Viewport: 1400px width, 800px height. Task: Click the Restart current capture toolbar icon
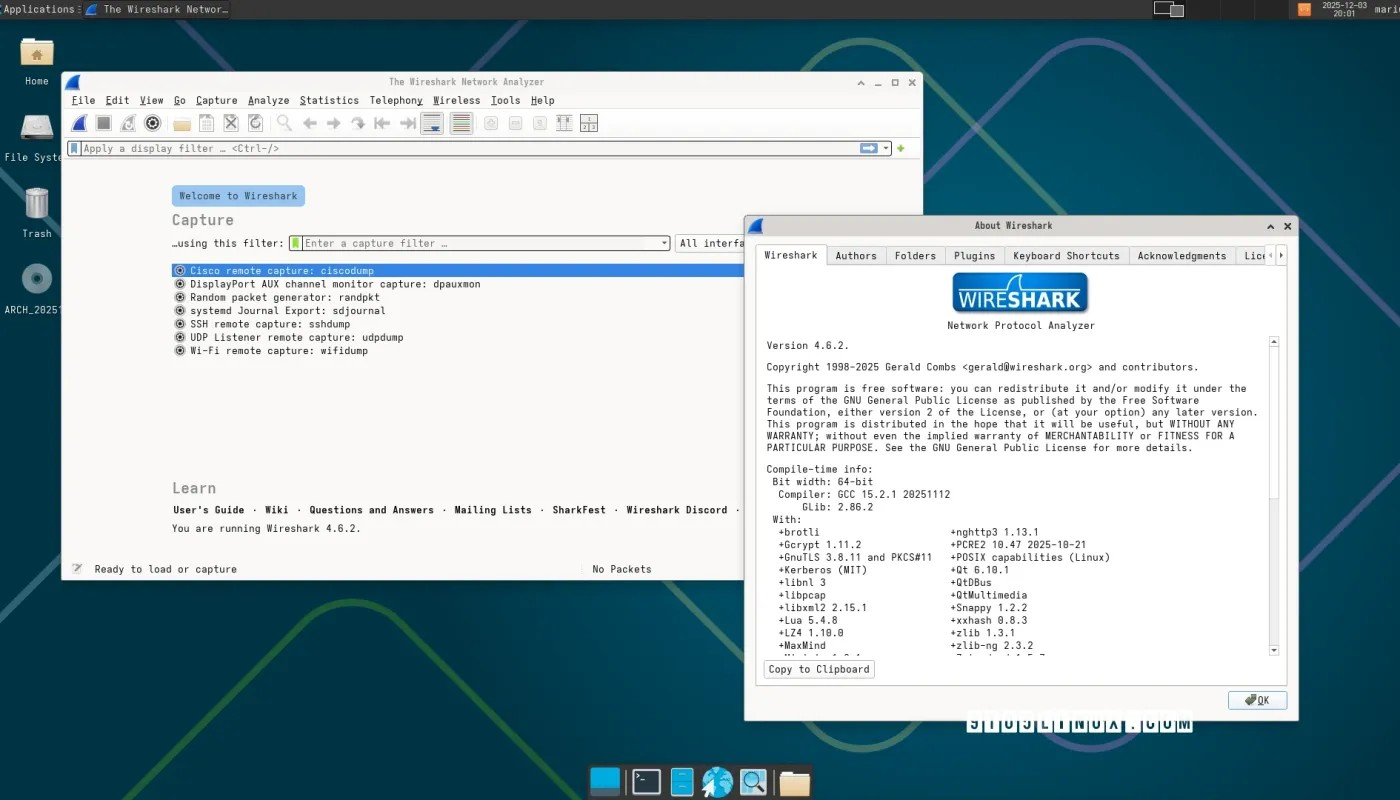pos(127,122)
